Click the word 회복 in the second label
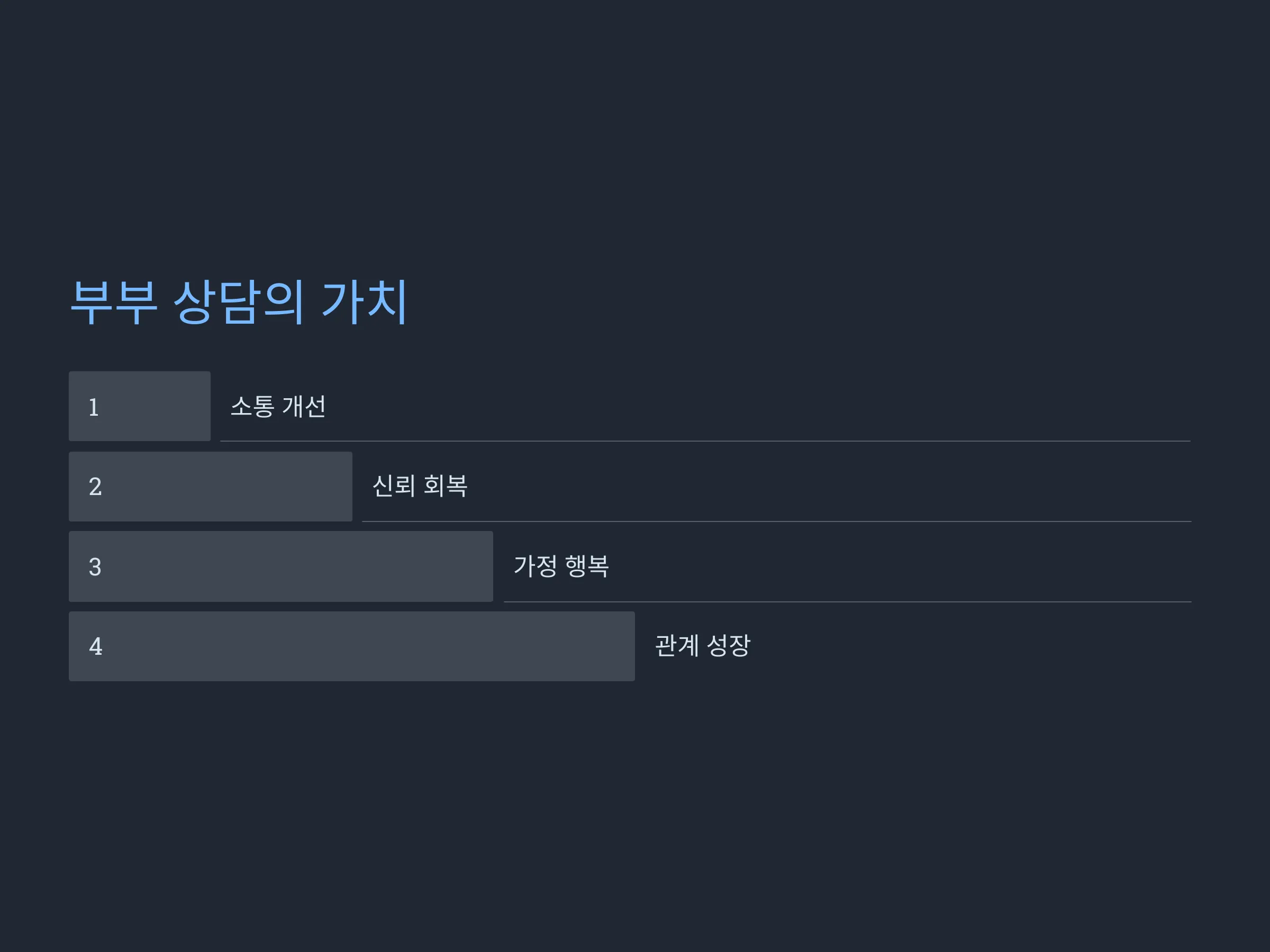Screen dimensions: 1270x952 446,486
